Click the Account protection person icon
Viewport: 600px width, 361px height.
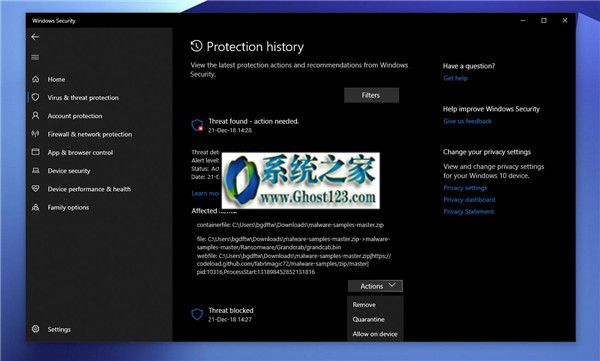pyautogui.click(x=36, y=116)
